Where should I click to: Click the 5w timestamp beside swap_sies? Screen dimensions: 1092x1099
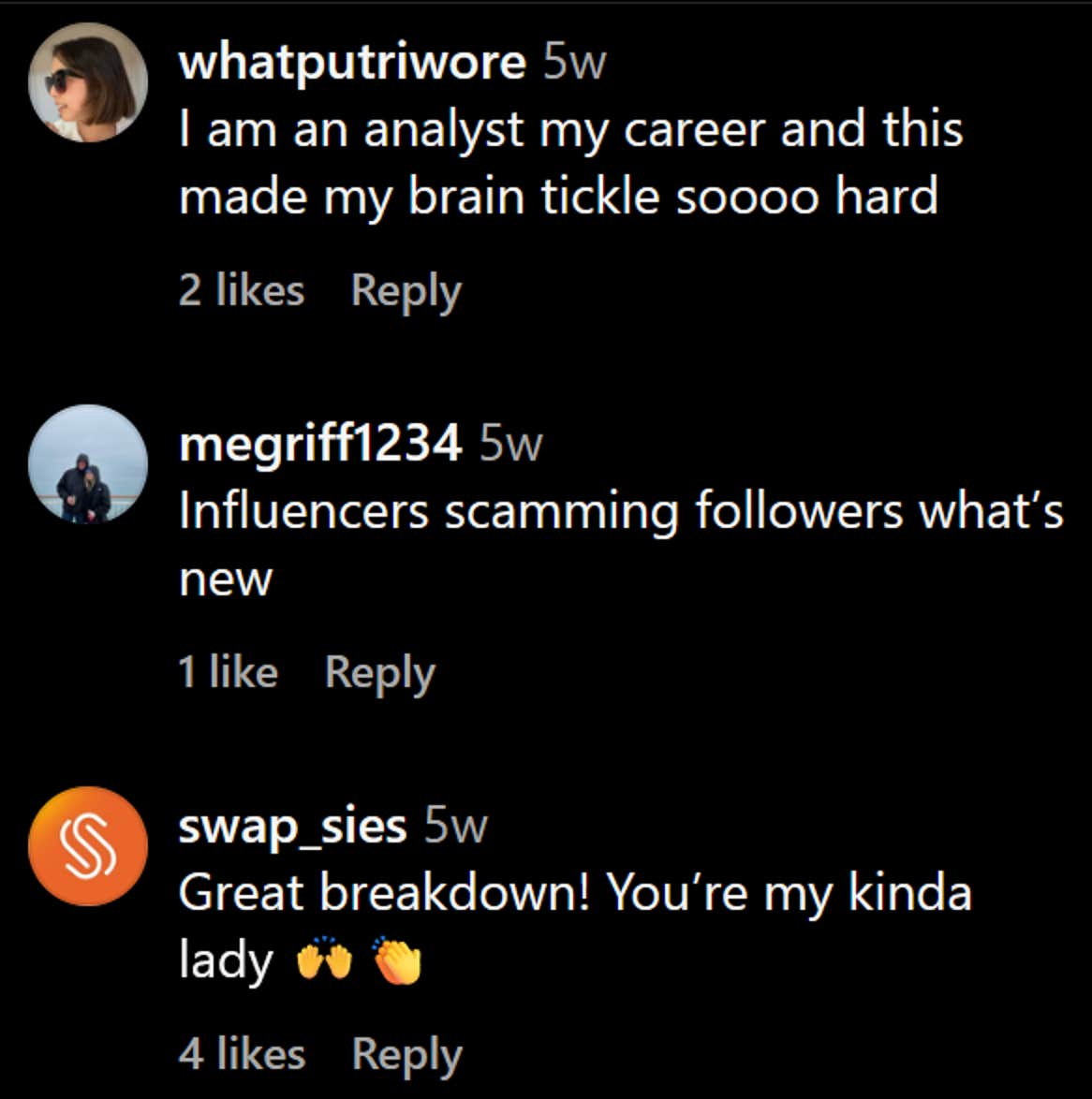click(456, 826)
